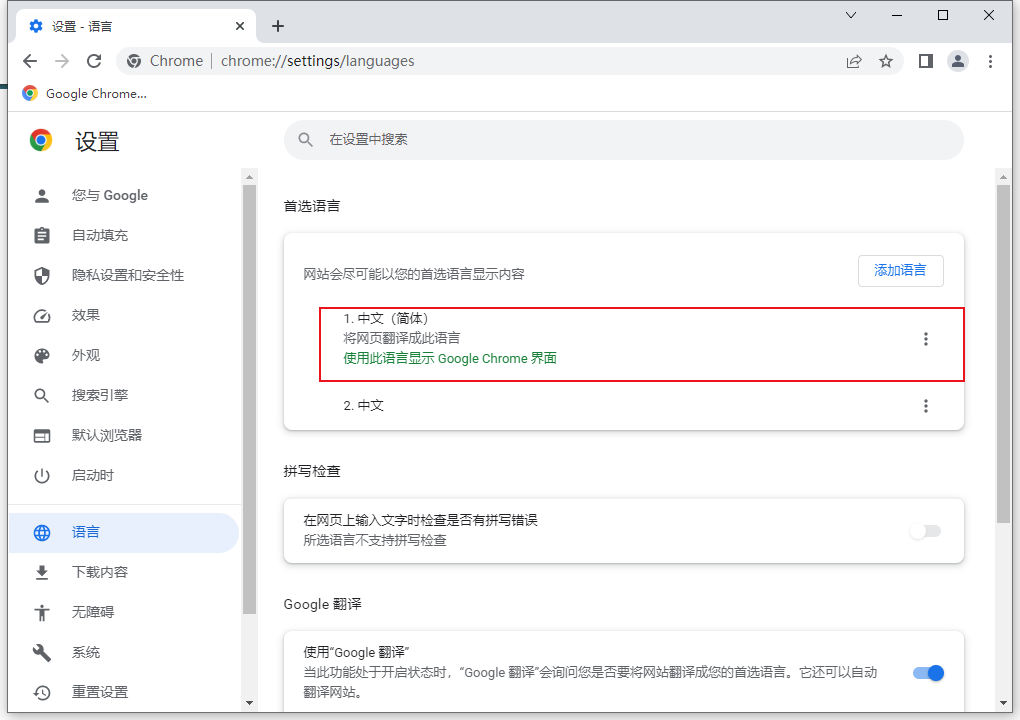Click the 无障碍 accessibility icon
Viewport: 1020px width, 720px height.
(42, 613)
